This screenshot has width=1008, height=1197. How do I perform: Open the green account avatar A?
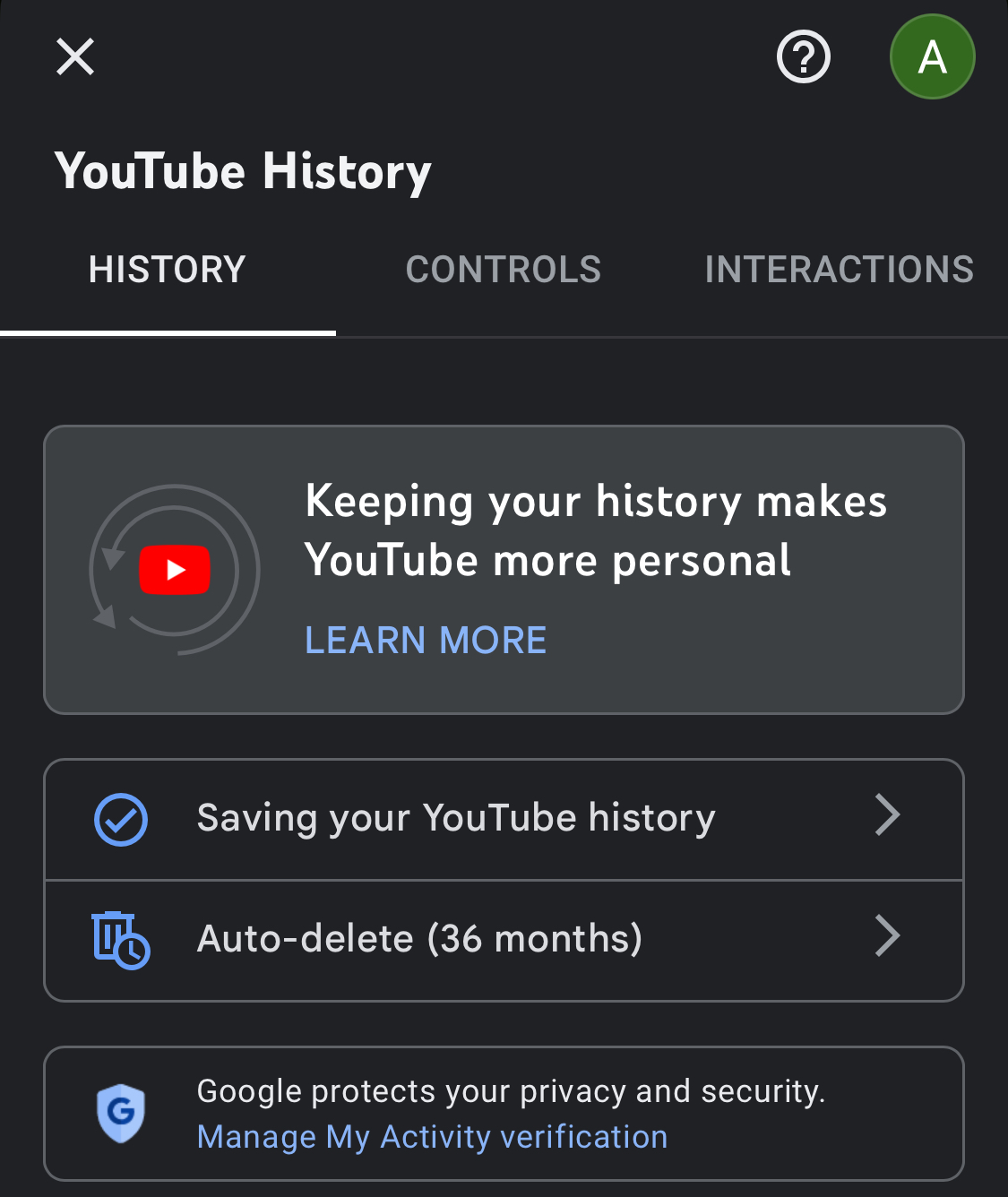[932, 56]
